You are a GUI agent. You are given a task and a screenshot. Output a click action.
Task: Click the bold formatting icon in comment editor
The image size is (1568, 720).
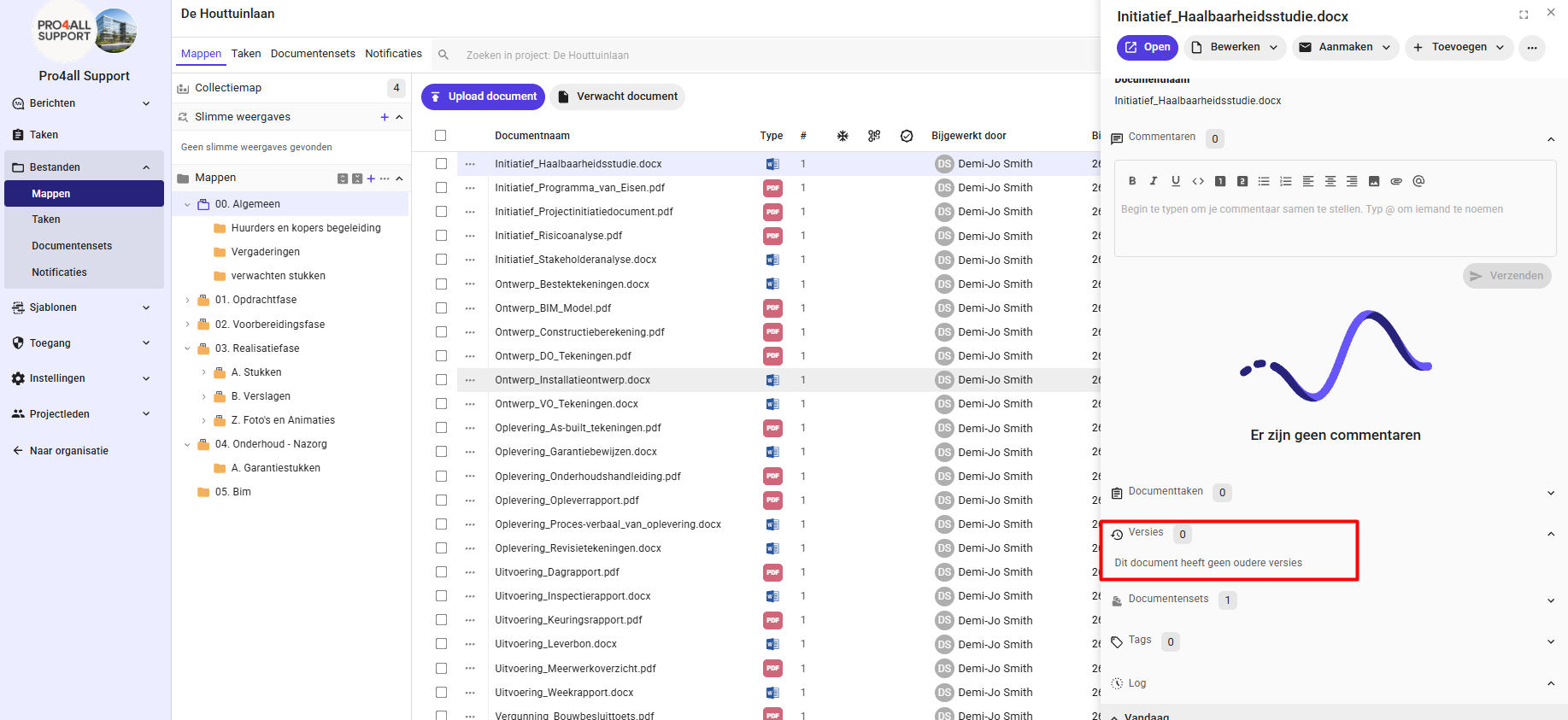click(x=1132, y=181)
